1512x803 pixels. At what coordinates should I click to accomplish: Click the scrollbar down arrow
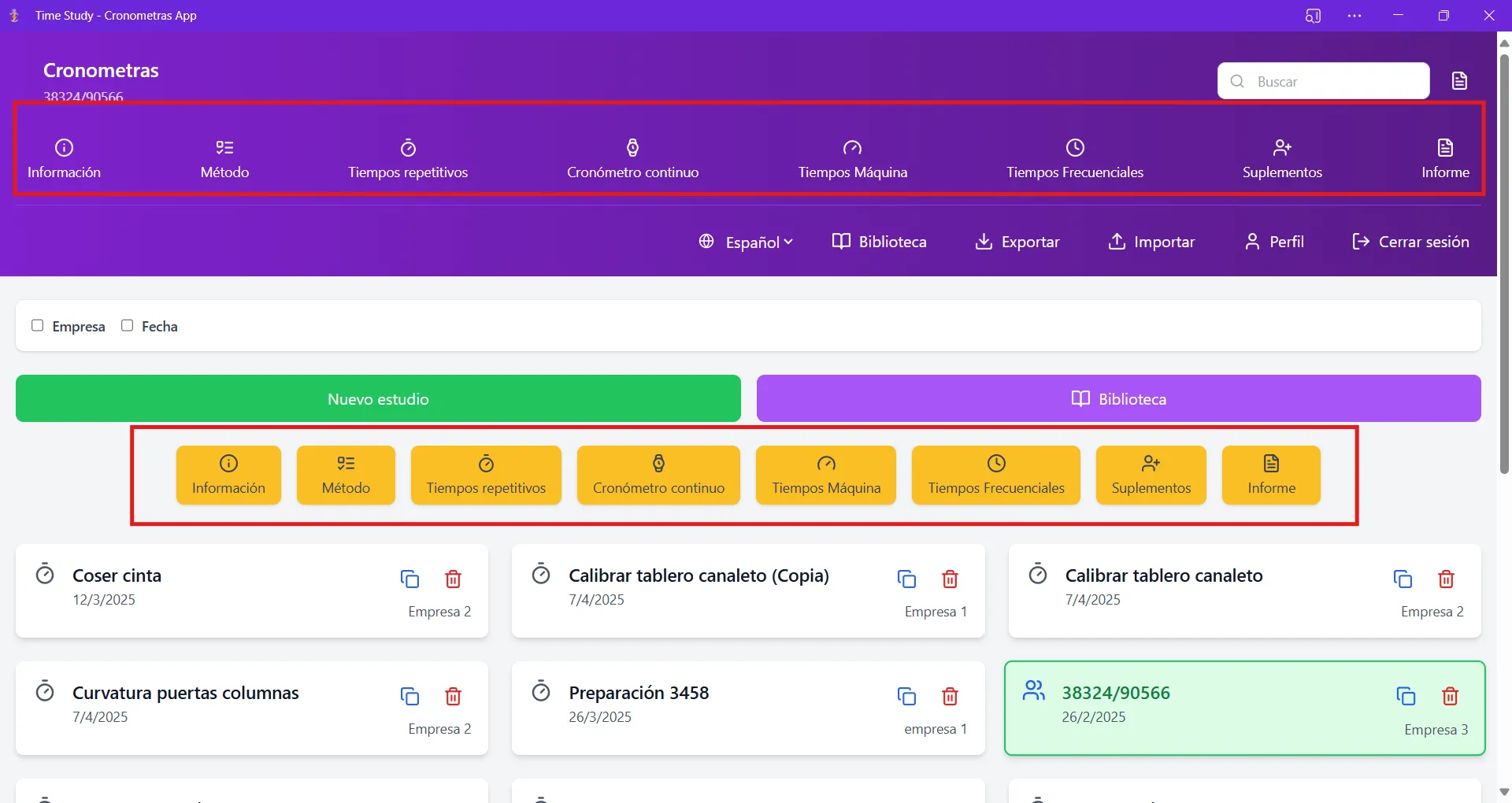(x=1504, y=792)
